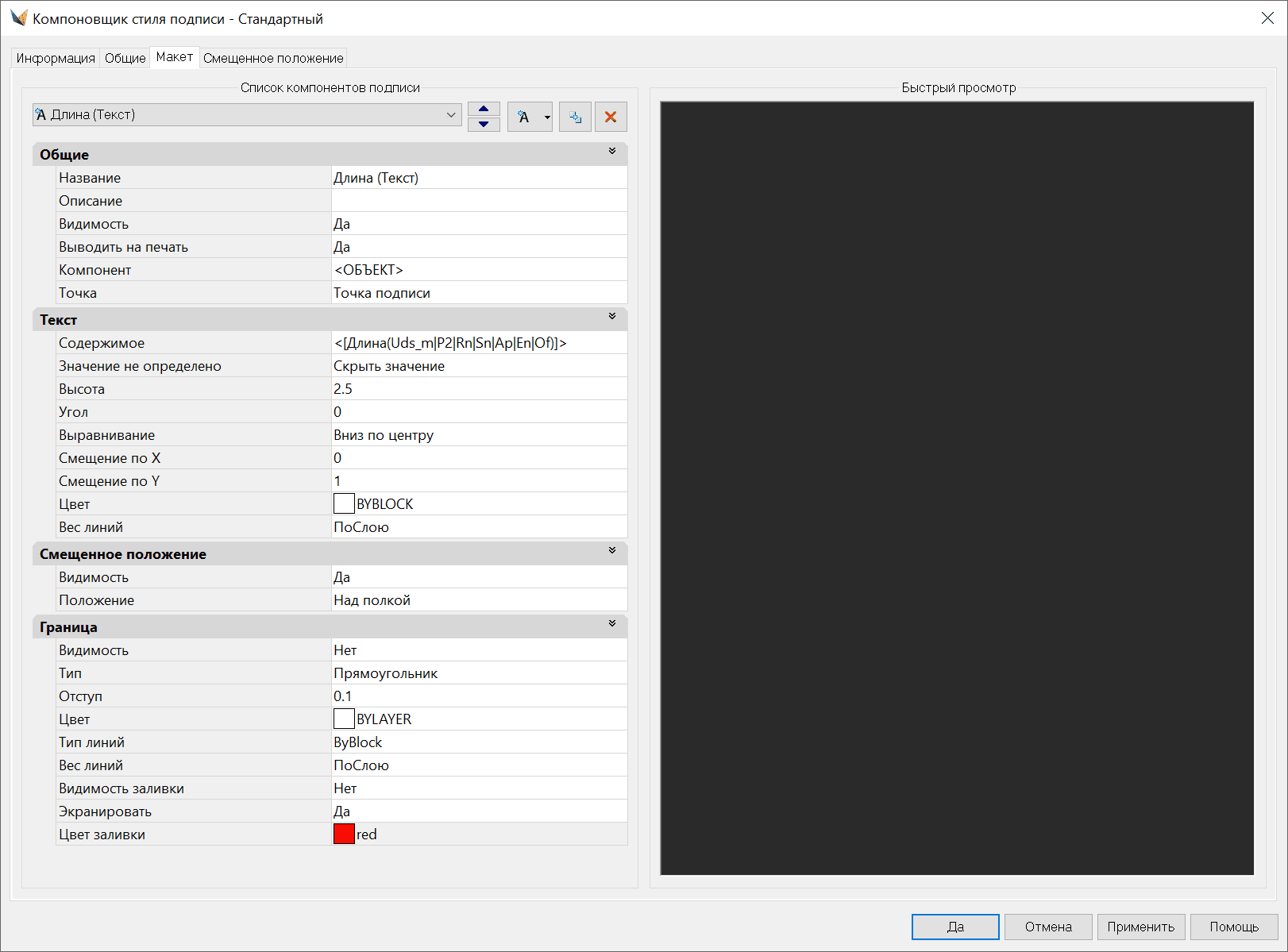
Task: Confirm with the Да button
Action: 955,927
